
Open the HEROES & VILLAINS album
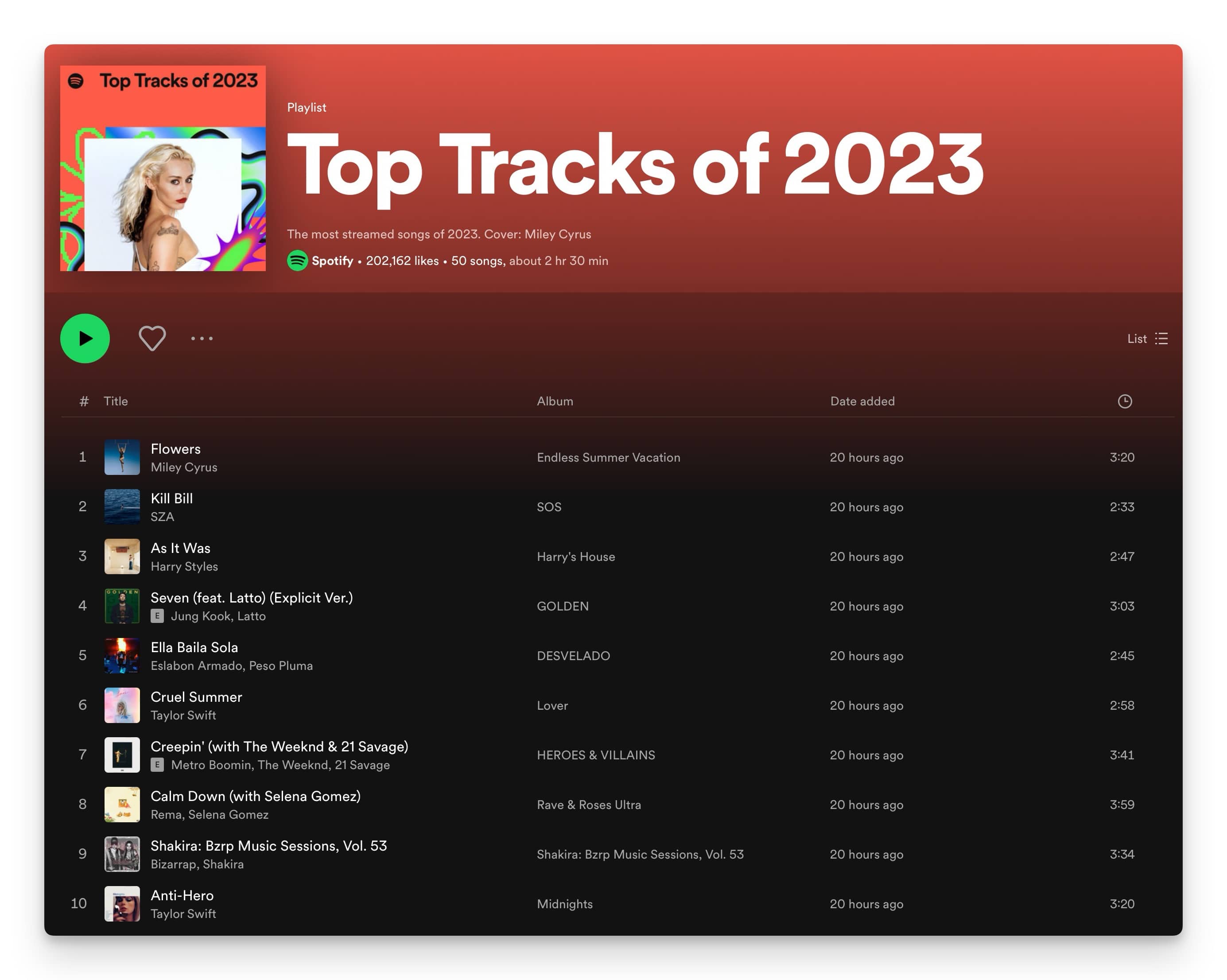596,754
